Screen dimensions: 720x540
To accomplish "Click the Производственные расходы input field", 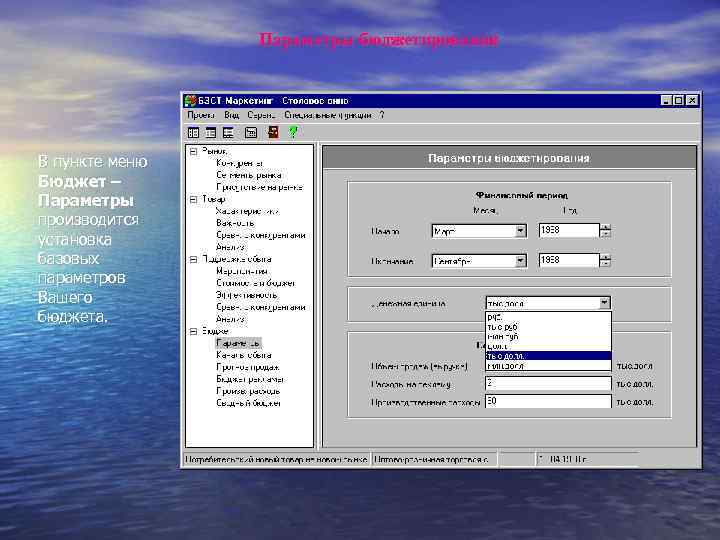I will 547,401.
